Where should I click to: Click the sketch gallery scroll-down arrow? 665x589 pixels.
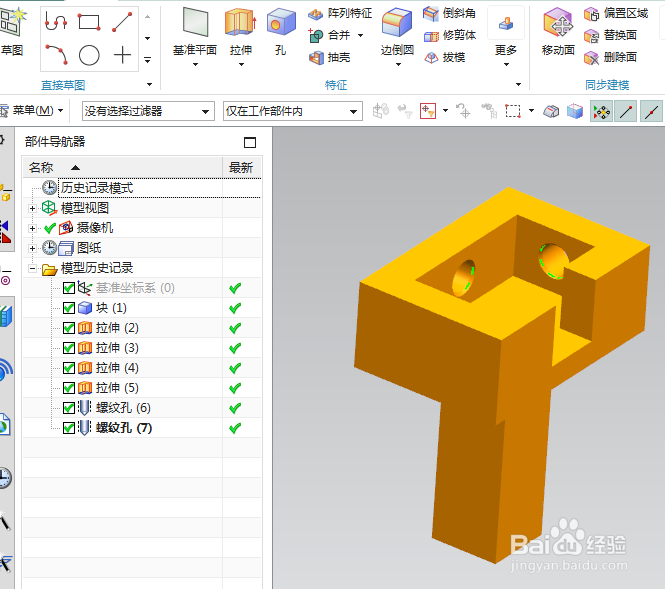tap(148, 39)
